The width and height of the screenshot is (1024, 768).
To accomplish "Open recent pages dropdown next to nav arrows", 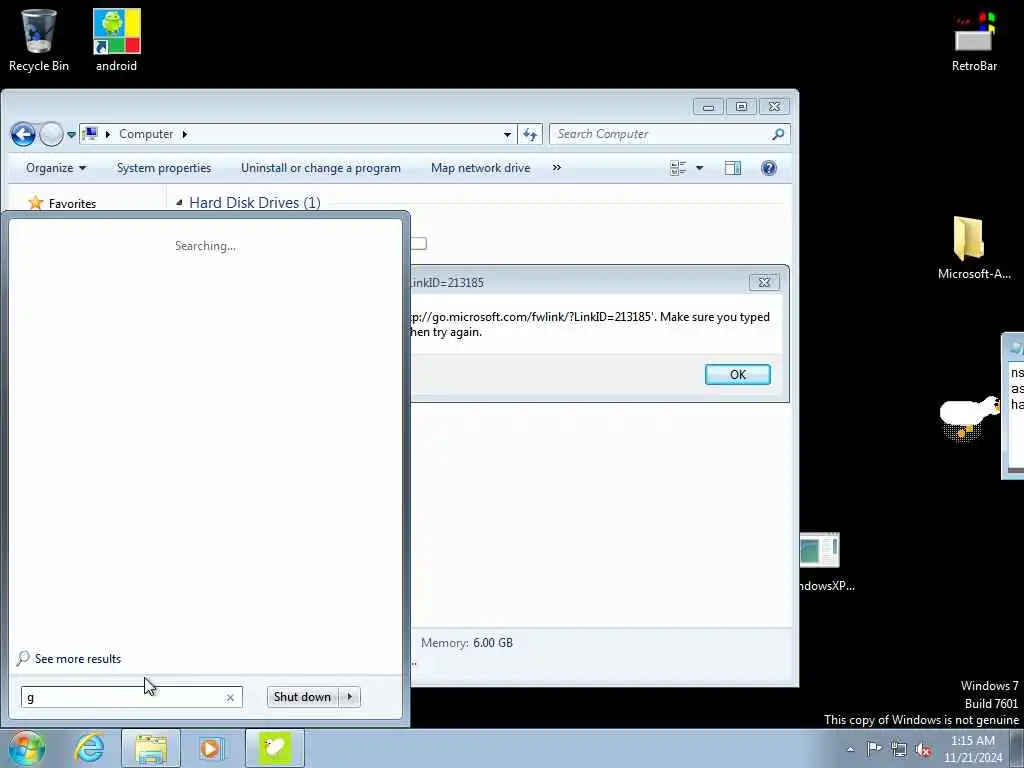I will pyautogui.click(x=71, y=135).
